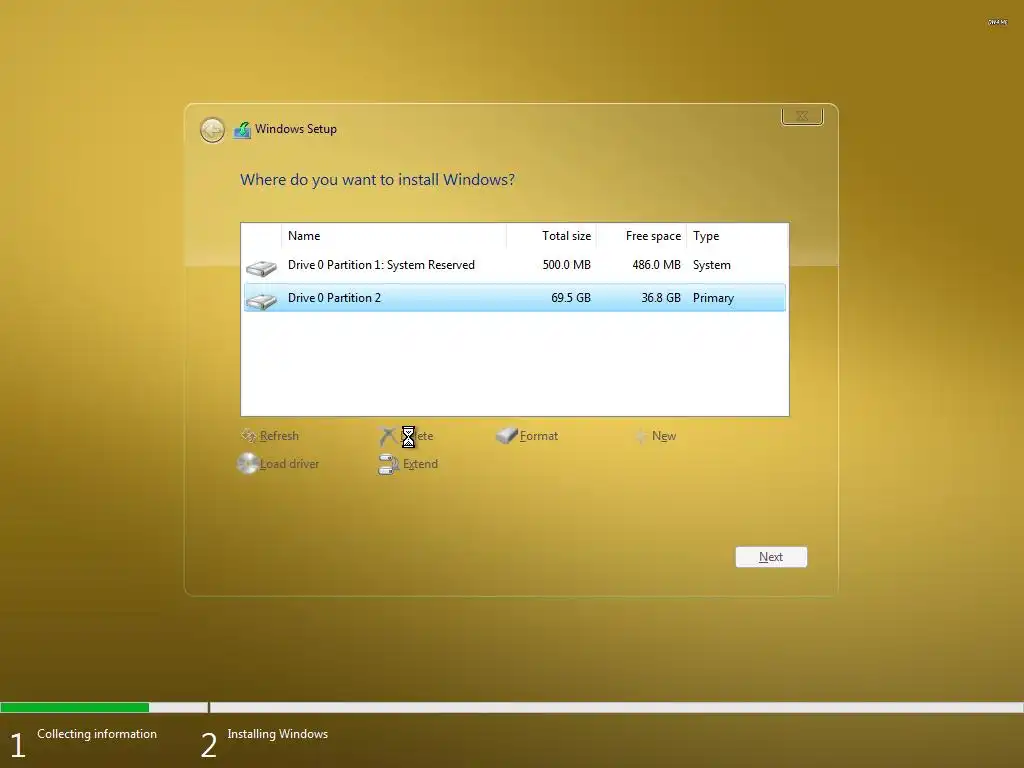Click the 500.0 MB total size cell
1024x768 pixels.
(566, 265)
